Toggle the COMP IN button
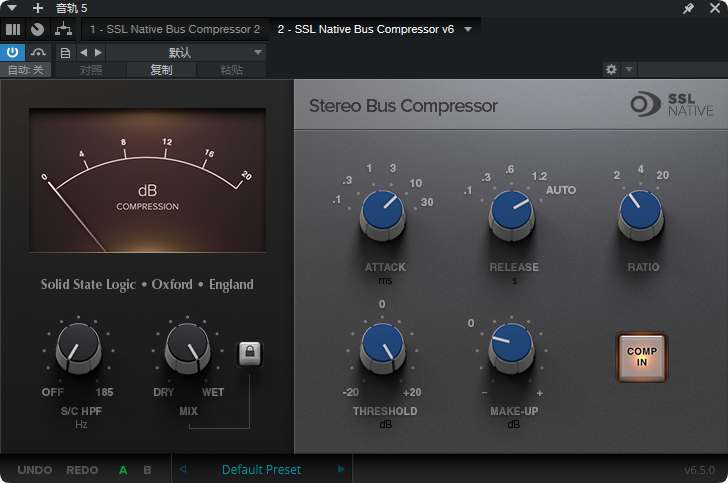Image resolution: width=728 pixels, height=483 pixels. [x=642, y=357]
